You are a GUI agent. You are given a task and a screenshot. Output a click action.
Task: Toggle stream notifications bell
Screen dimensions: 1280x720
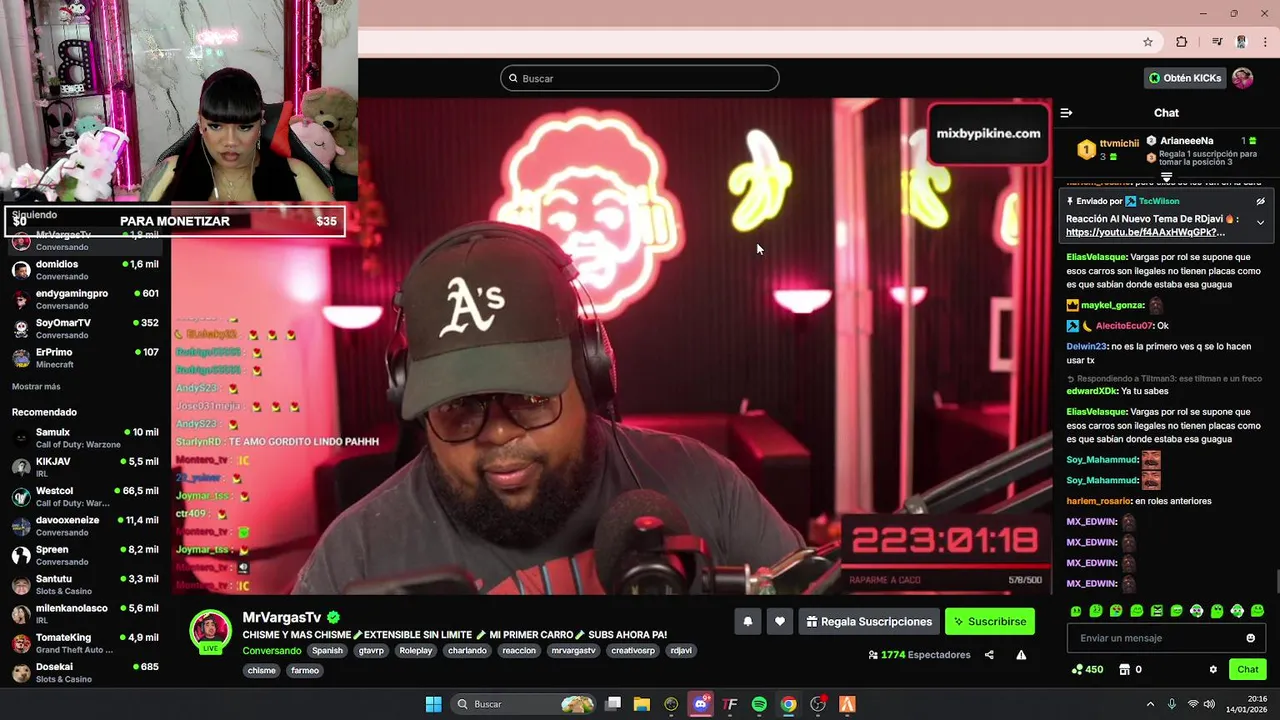pyautogui.click(x=747, y=621)
